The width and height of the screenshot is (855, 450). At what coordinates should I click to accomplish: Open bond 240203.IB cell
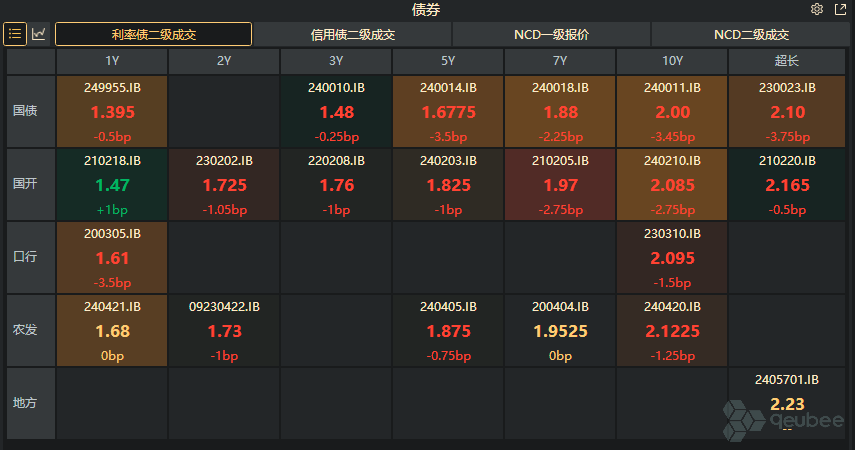(448, 184)
